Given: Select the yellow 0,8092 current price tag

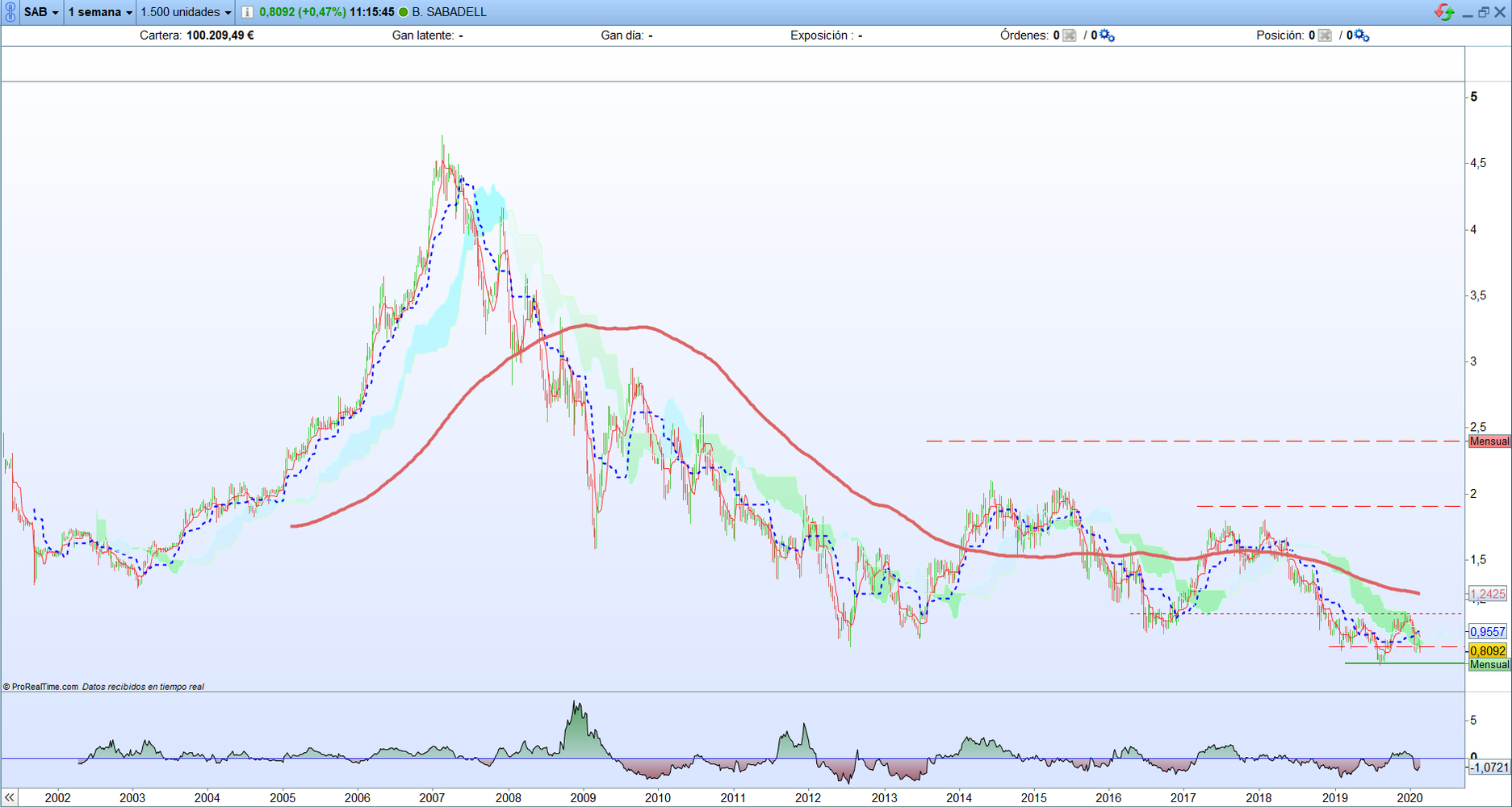Looking at the screenshot, I should point(1487,650).
